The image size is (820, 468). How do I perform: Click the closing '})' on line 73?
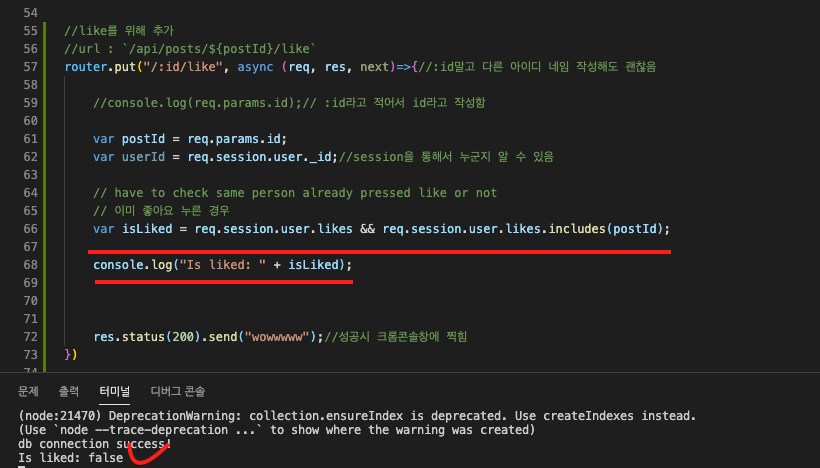pos(71,355)
